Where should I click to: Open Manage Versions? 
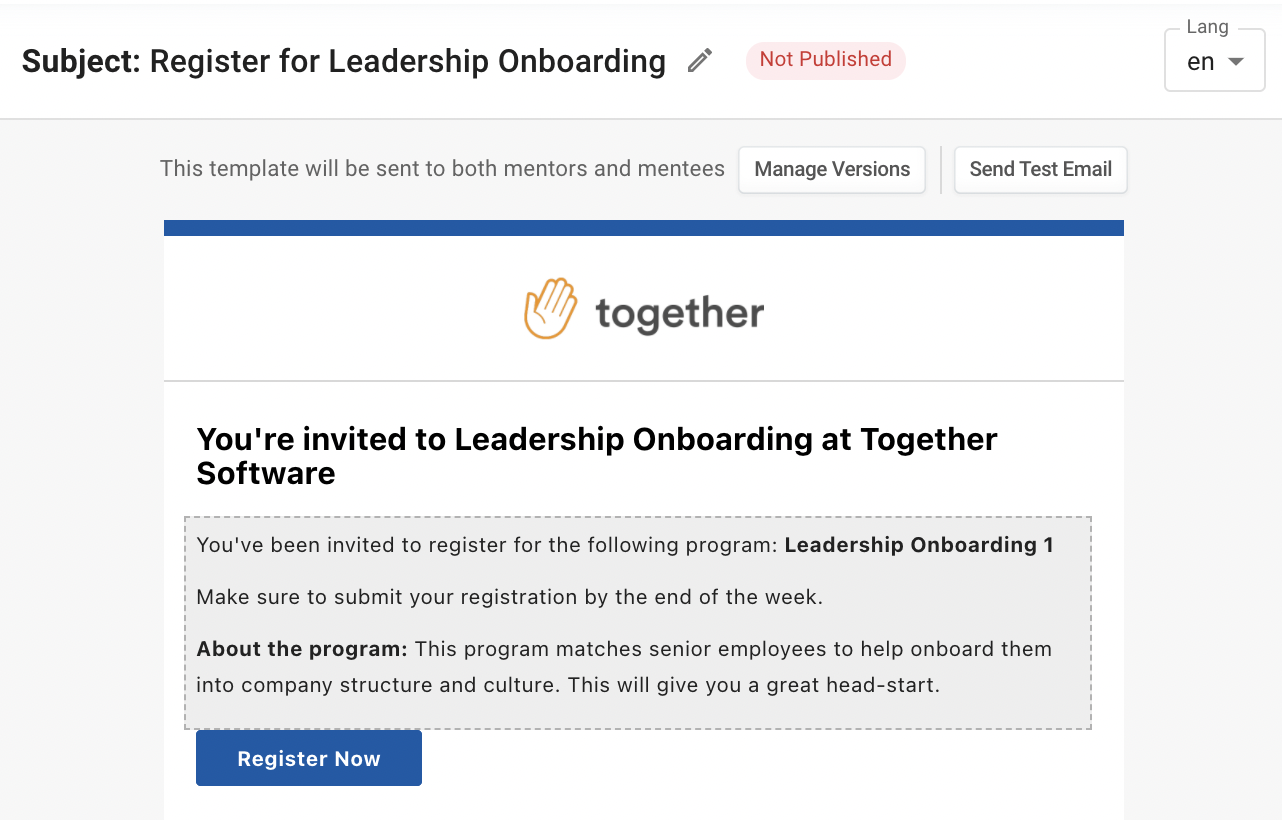pyautogui.click(x=832, y=169)
